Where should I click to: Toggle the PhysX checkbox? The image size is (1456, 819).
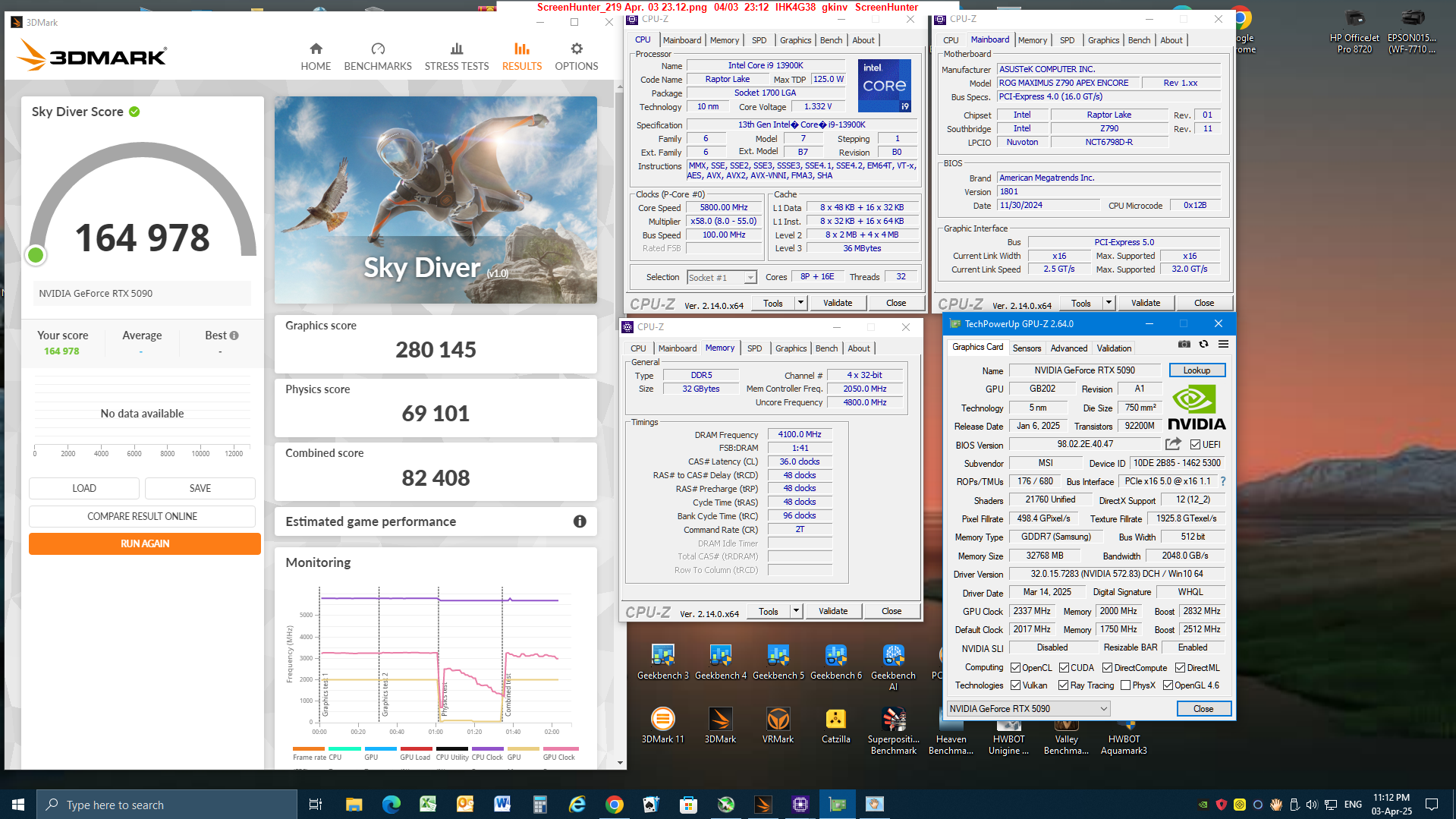pos(1125,685)
